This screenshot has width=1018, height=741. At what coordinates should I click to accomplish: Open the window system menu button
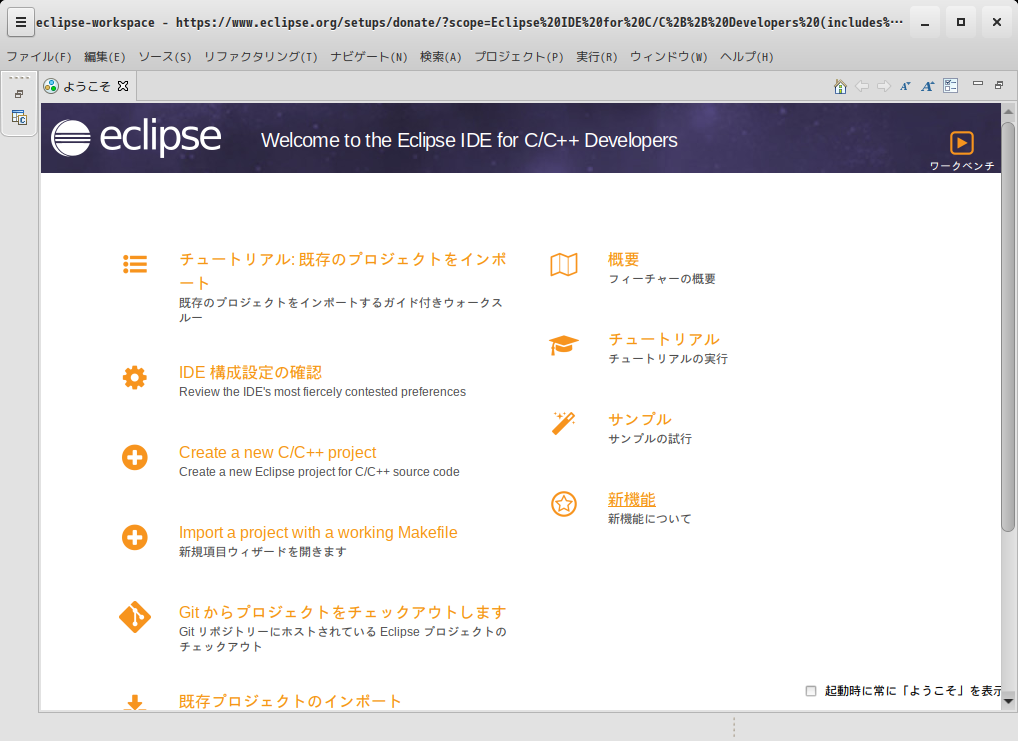point(21,22)
